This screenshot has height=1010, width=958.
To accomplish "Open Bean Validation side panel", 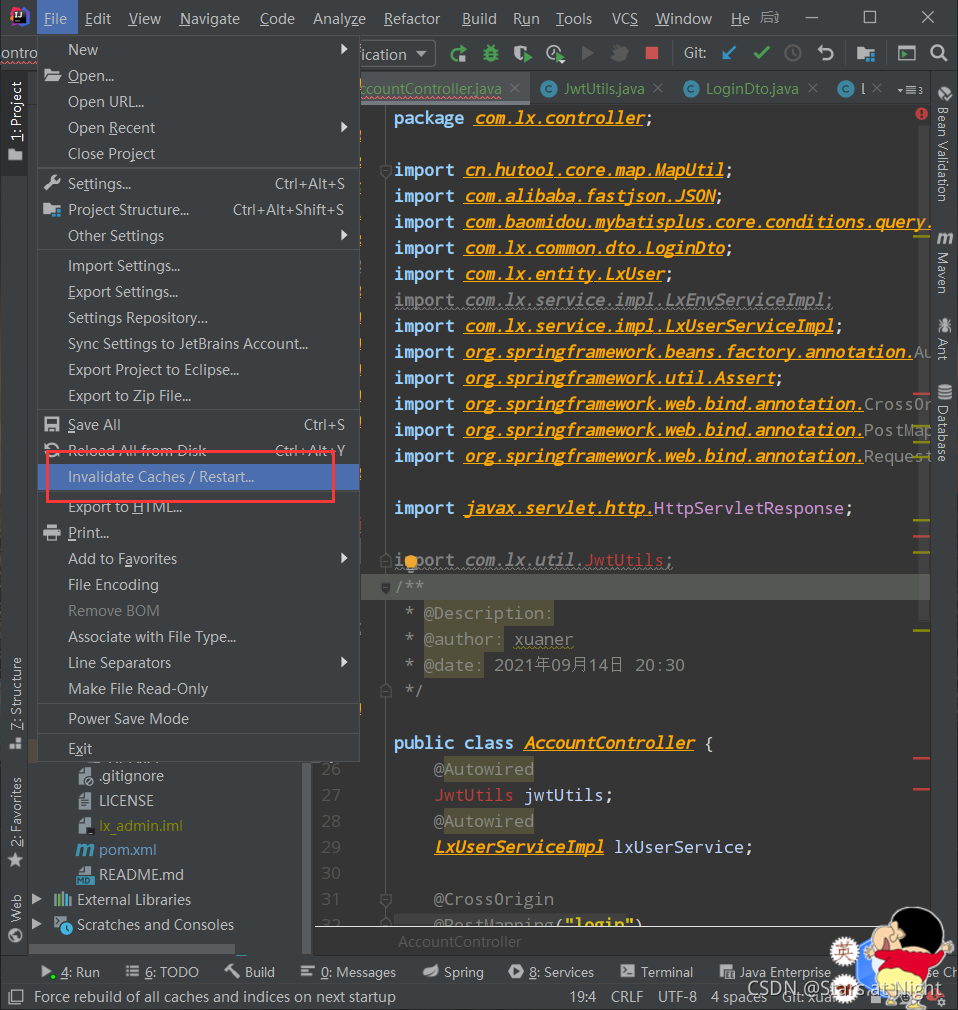I will (x=944, y=144).
